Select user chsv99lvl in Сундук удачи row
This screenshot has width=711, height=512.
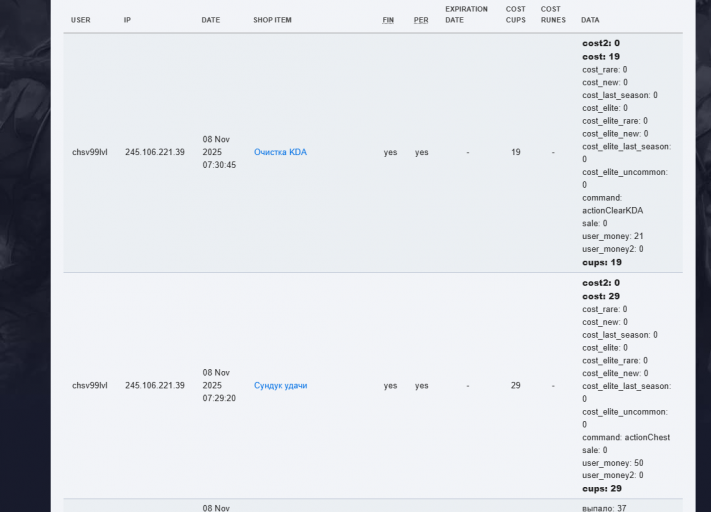click(90, 385)
